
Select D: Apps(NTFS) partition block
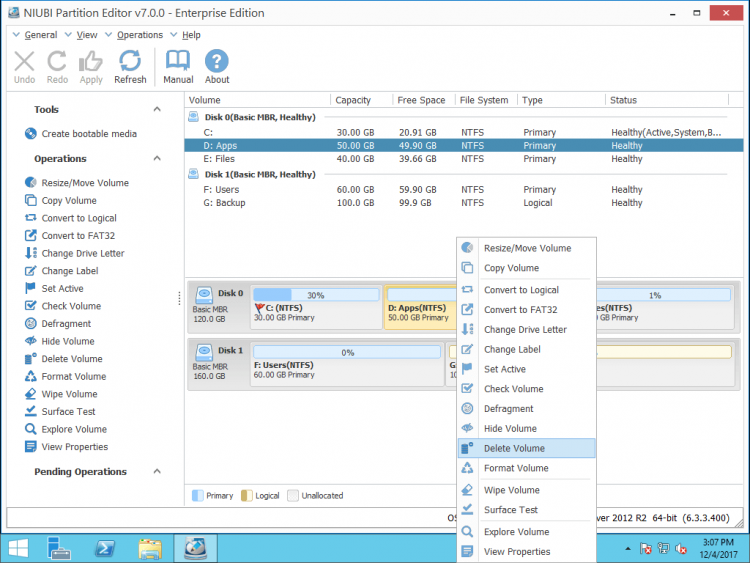tap(420, 307)
